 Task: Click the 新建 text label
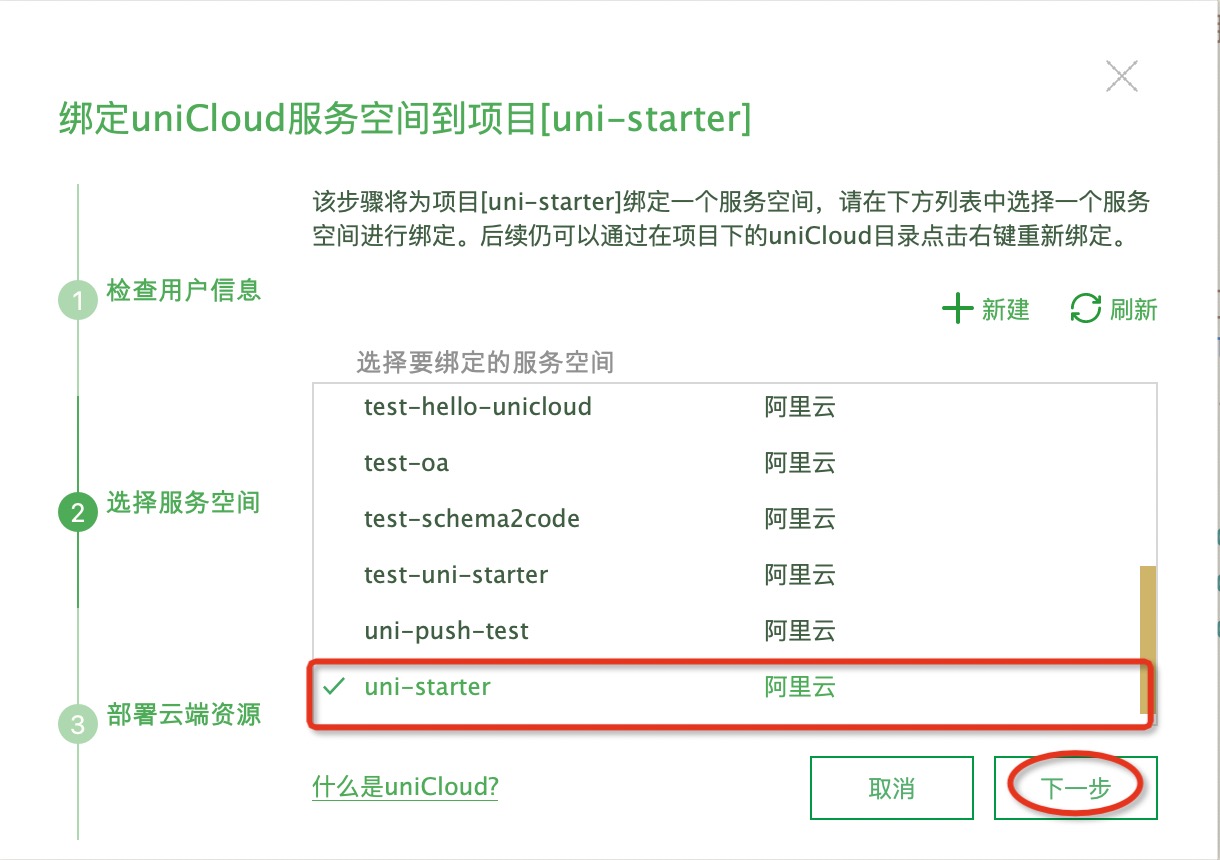click(x=1005, y=309)
